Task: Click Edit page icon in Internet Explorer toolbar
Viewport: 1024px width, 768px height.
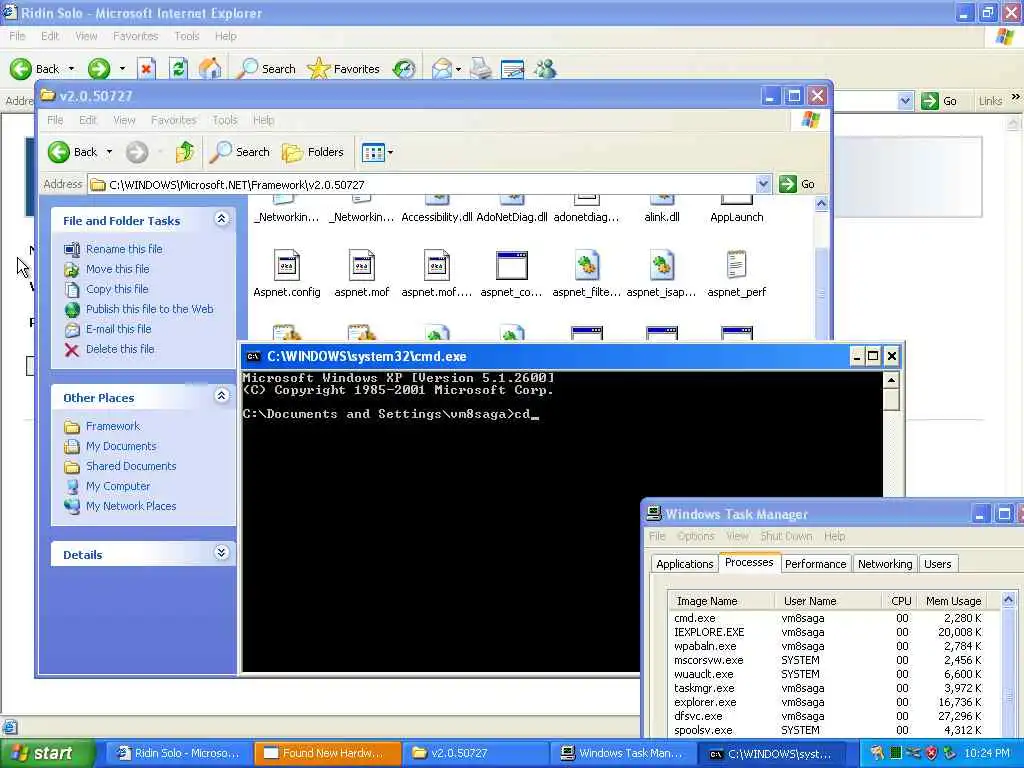Action: tap(513, 69)
